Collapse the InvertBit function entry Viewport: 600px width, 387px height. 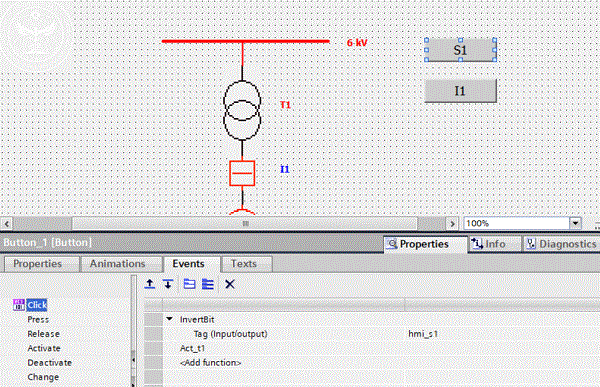pyautogui.click(x=170, y=319)
